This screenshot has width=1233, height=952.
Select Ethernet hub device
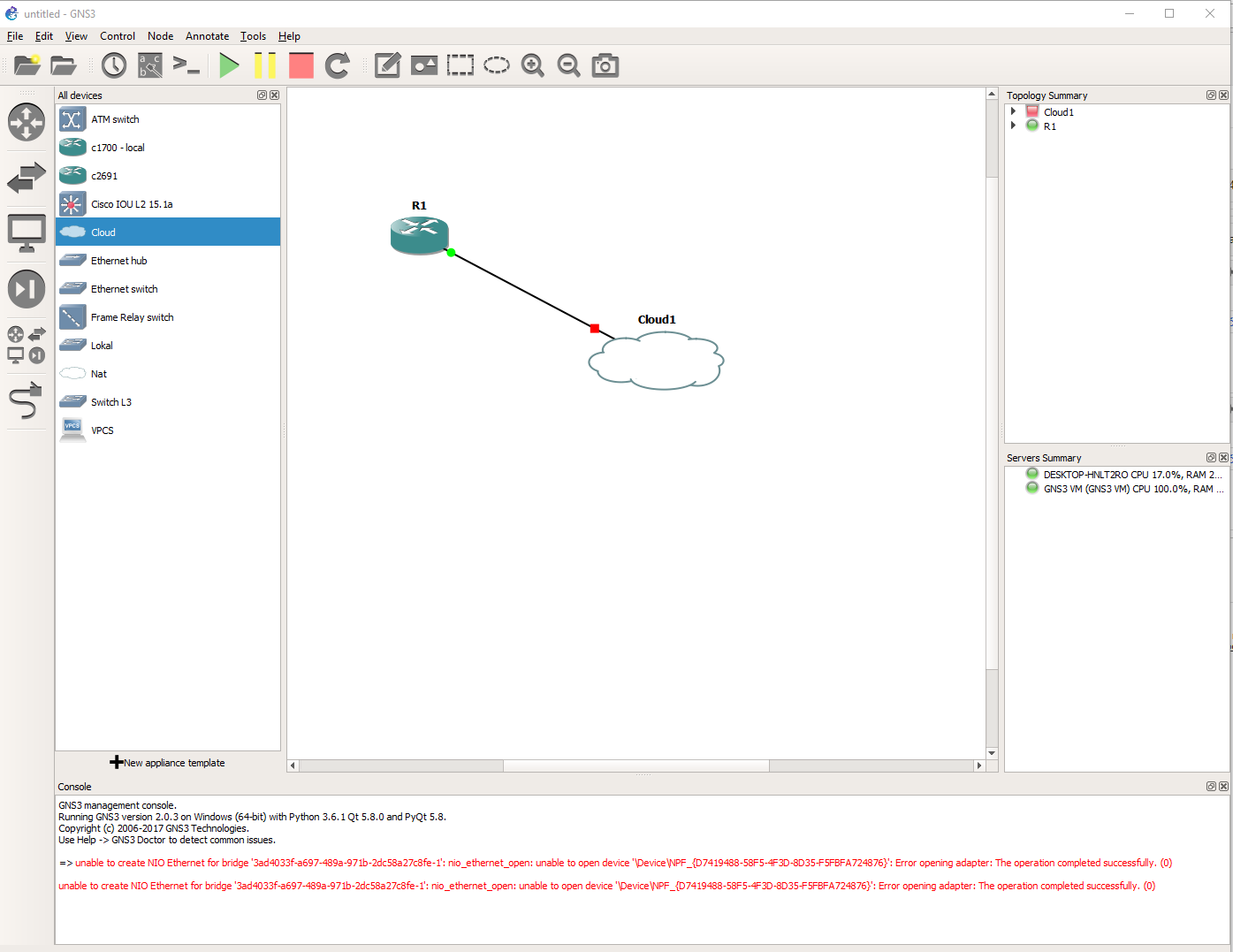coord(168,261)
